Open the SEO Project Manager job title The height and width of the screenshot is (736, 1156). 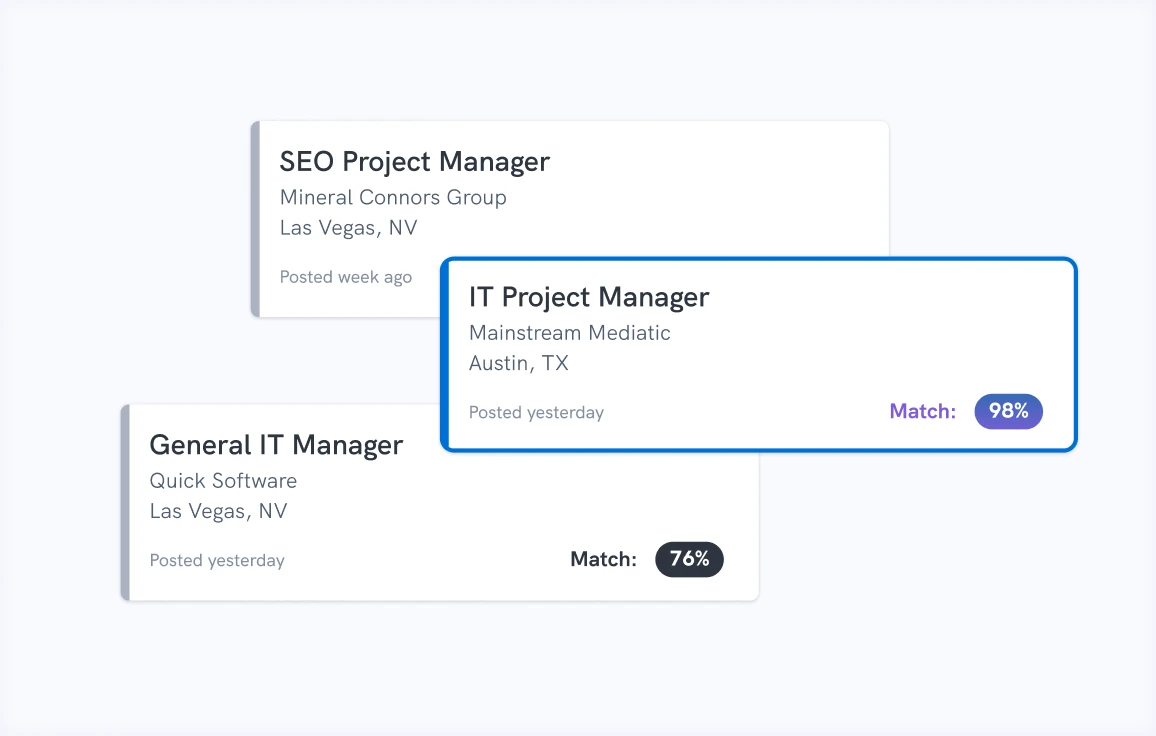(414, 162)
